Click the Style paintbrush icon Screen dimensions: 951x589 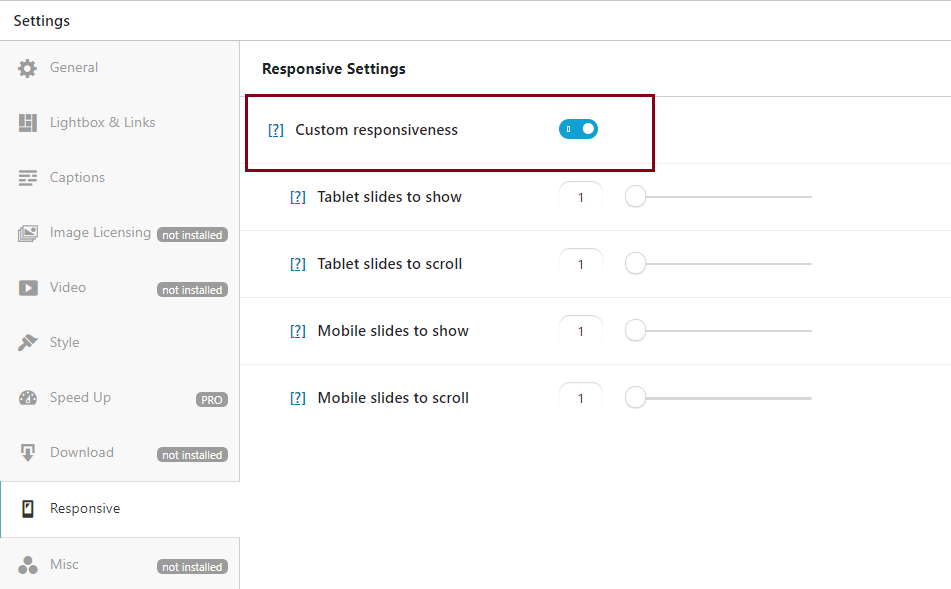tap(28, 343)
